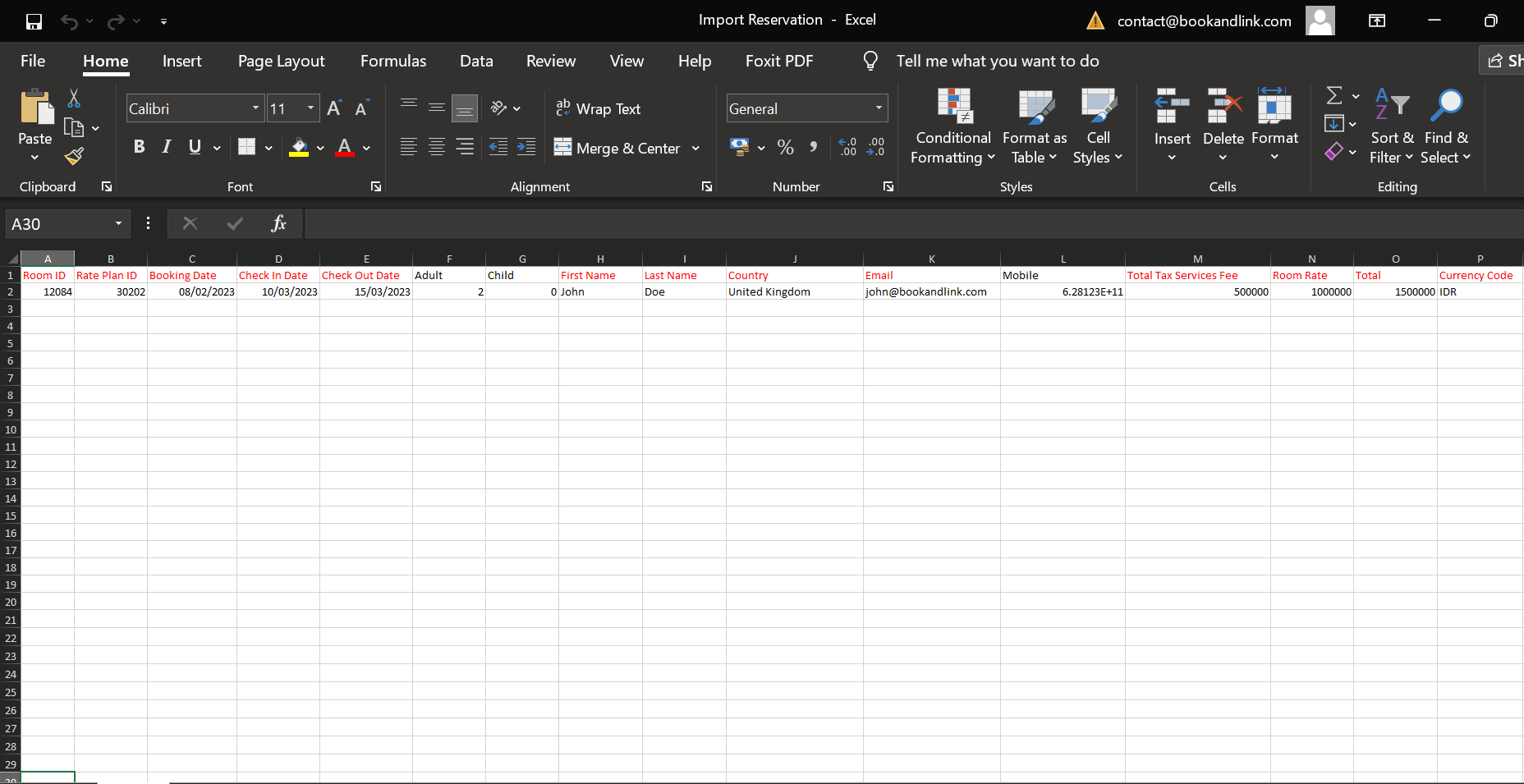This screenshot has height=784, width=1524.
Task: Open the General number format dropdown
Action: click(879, 108)
